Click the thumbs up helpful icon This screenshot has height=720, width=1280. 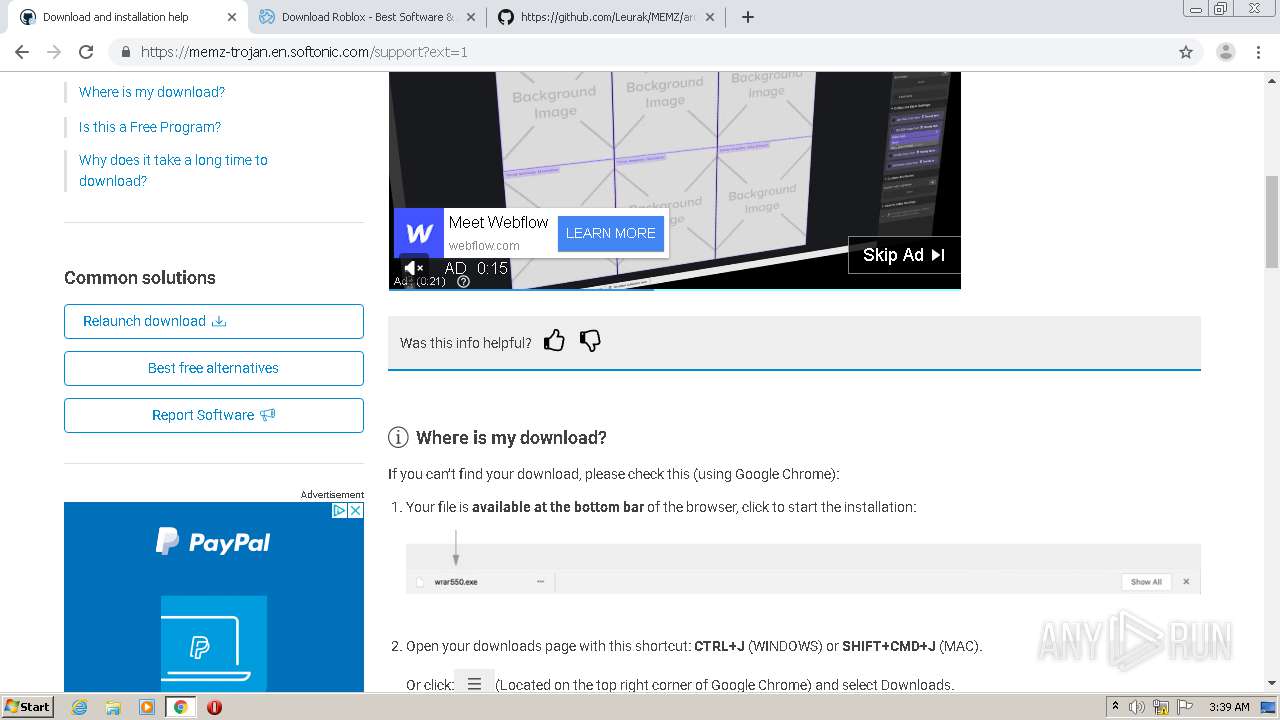point(554,341)
